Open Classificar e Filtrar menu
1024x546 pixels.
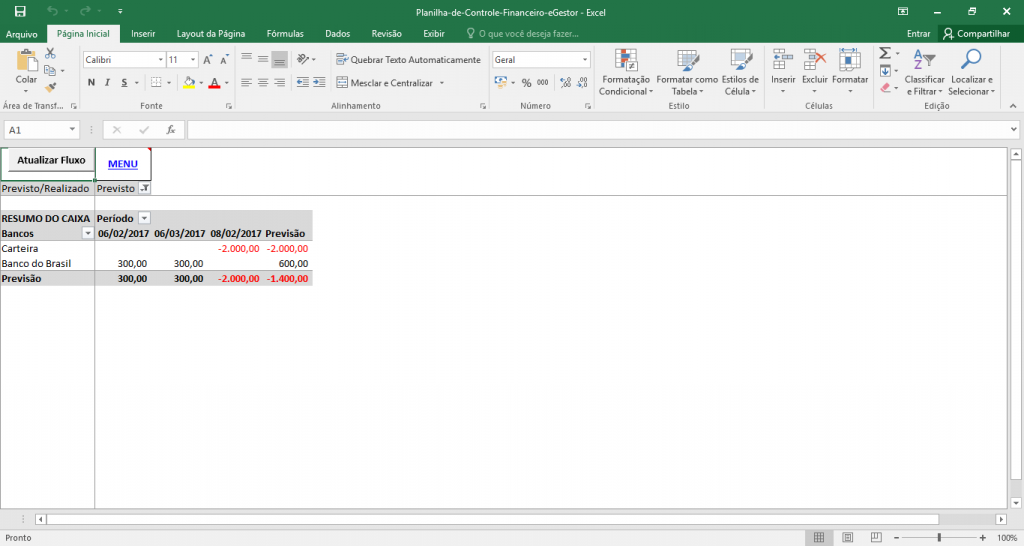tap(924, 72)
